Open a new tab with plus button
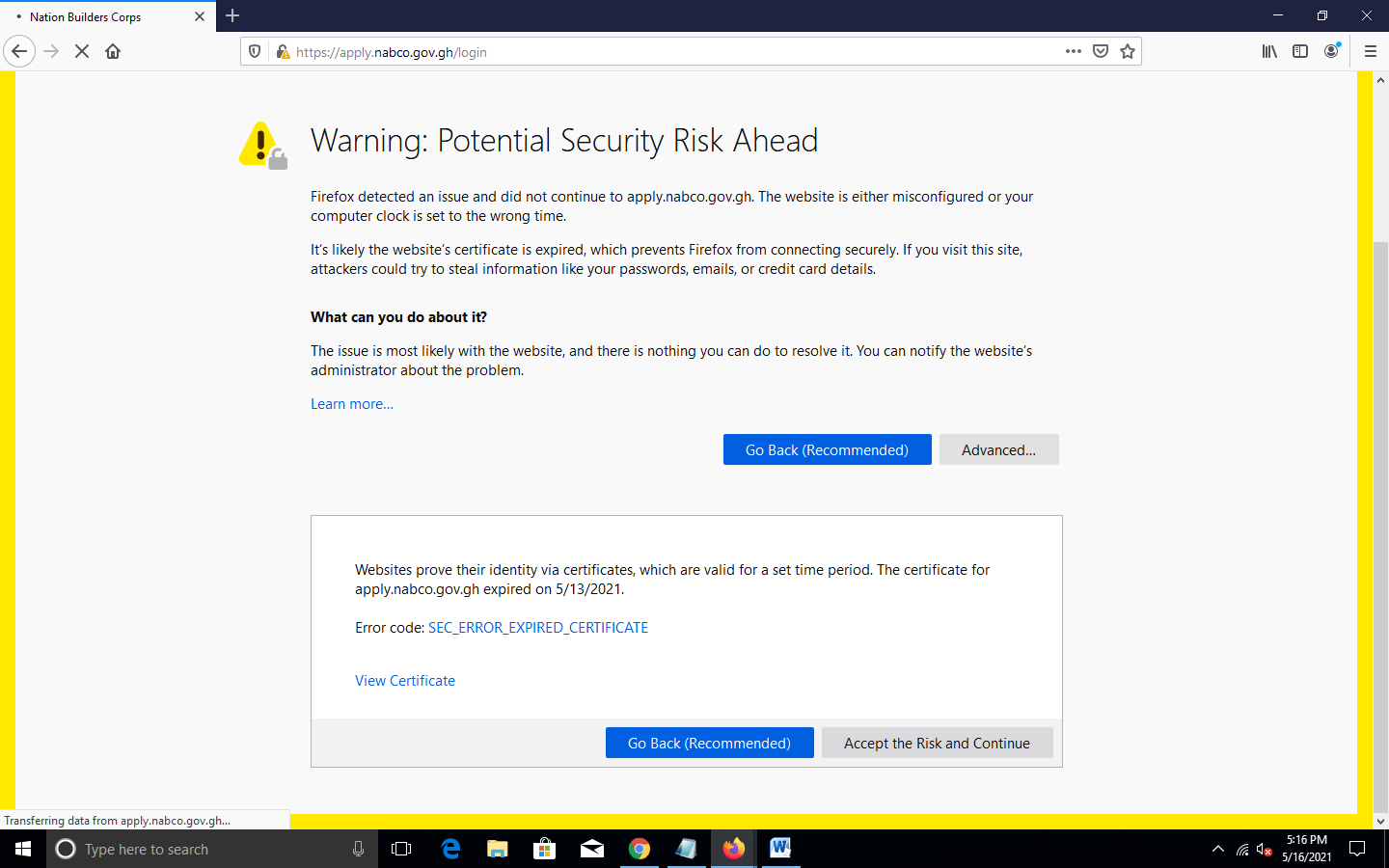 coord(232,16)
